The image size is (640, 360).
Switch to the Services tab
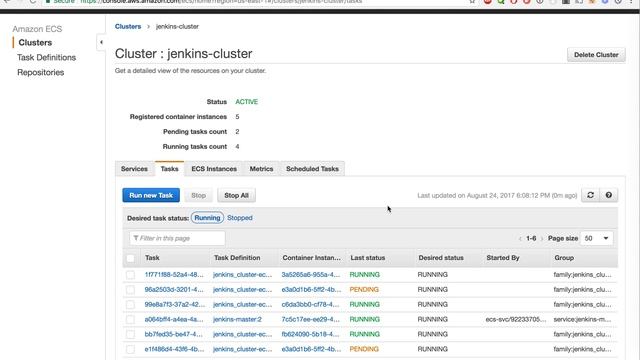pos(134,169)
